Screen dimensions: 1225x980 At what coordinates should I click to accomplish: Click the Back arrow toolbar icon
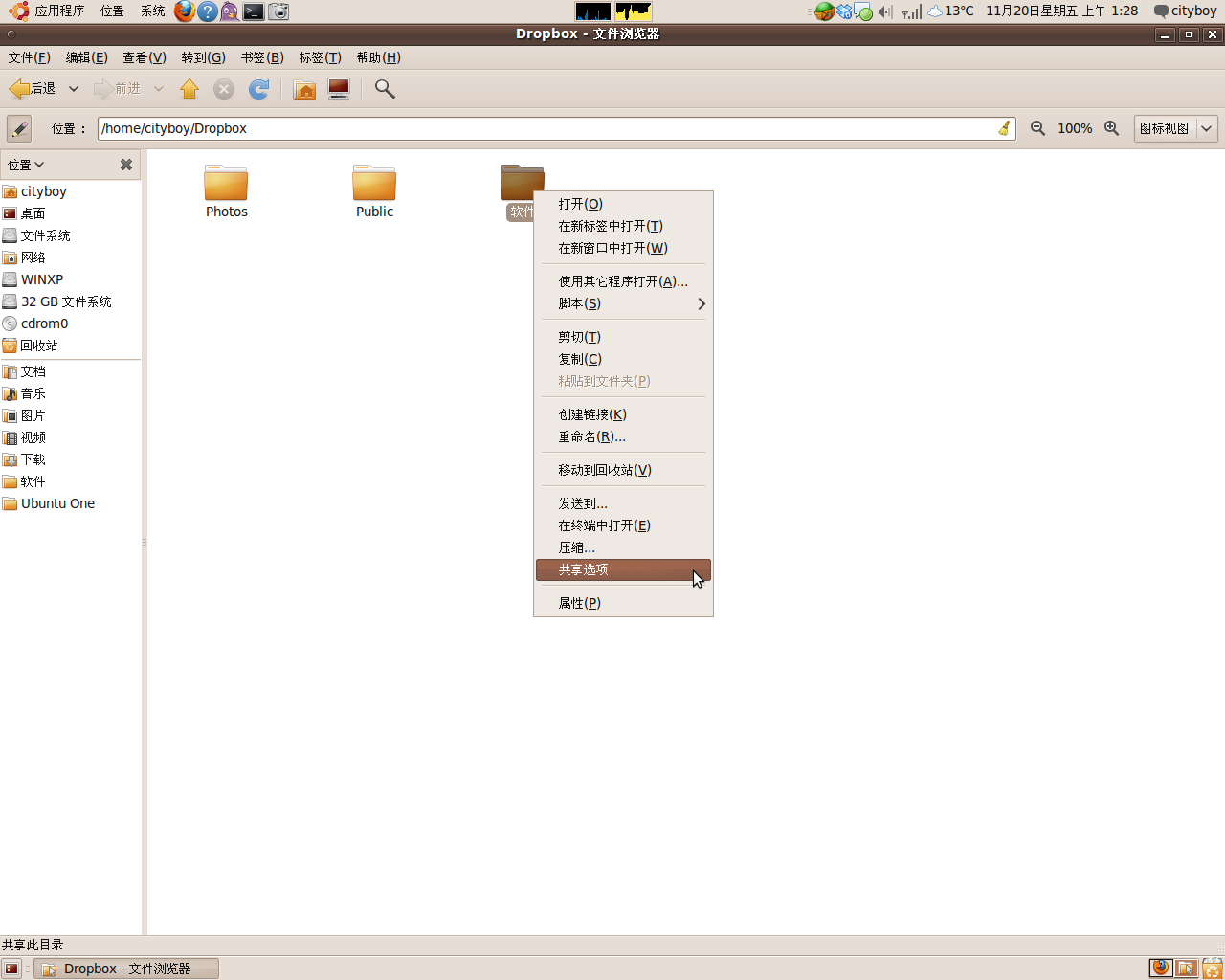pos(19,89)
